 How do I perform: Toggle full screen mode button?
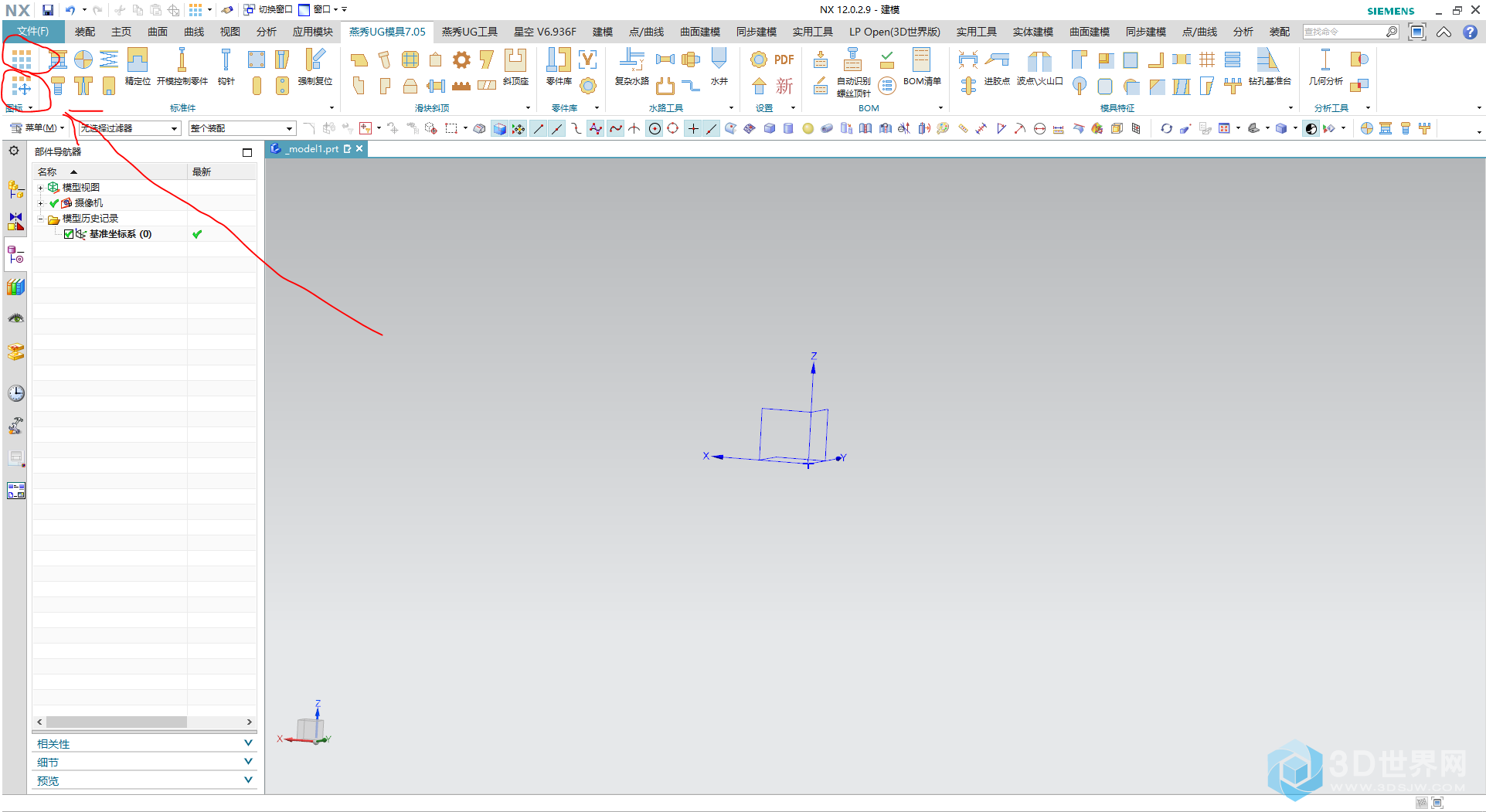click(1417, 32)
